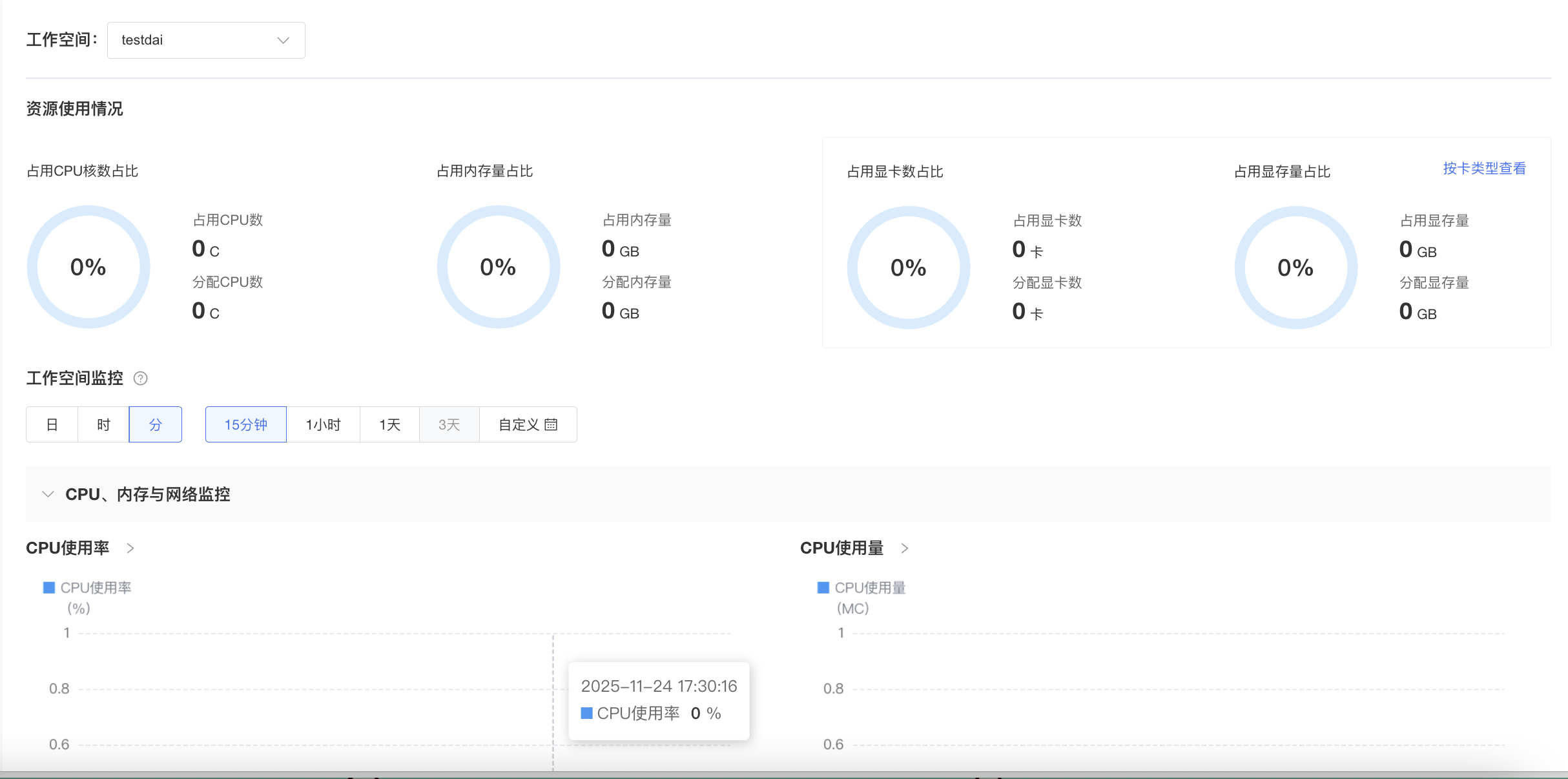Click the workspace dropdown arrow
The height and width of the screenshot is (779, 1568).
coord(283,40)
